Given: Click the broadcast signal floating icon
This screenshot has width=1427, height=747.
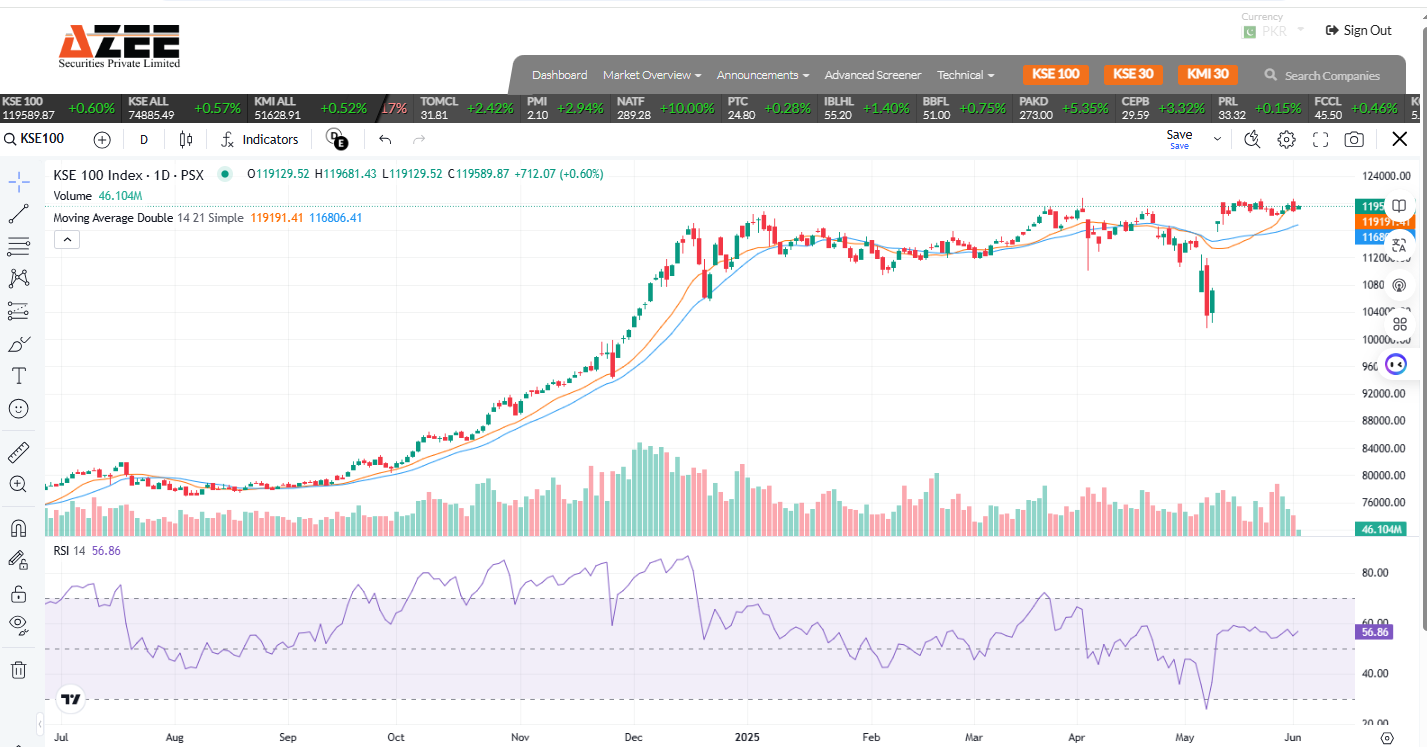Looking at the screenshot, I should coord(1399,285).
